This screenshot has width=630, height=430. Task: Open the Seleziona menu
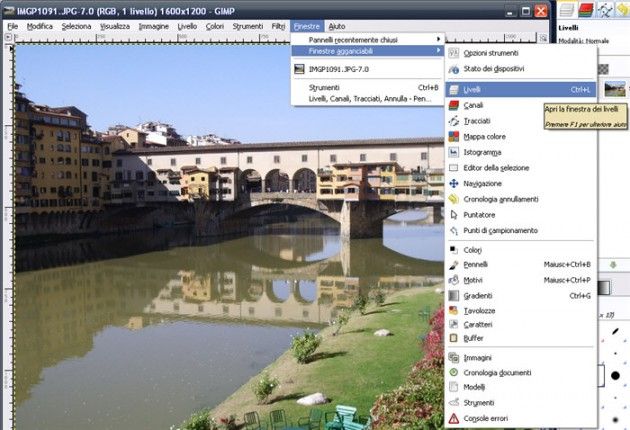[76, 27]
